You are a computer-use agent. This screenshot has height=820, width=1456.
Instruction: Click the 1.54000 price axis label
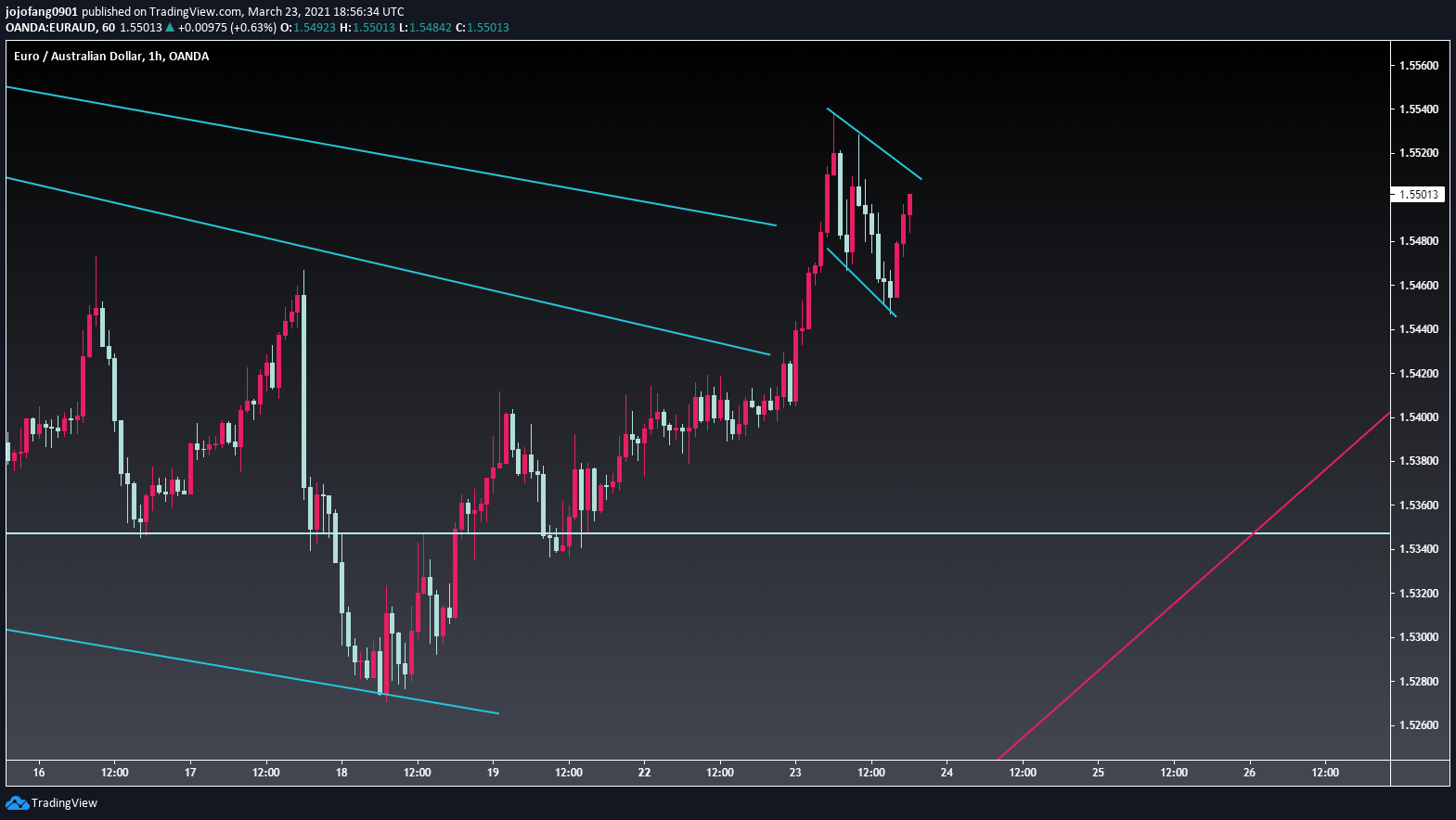(x=1419, y=416)
